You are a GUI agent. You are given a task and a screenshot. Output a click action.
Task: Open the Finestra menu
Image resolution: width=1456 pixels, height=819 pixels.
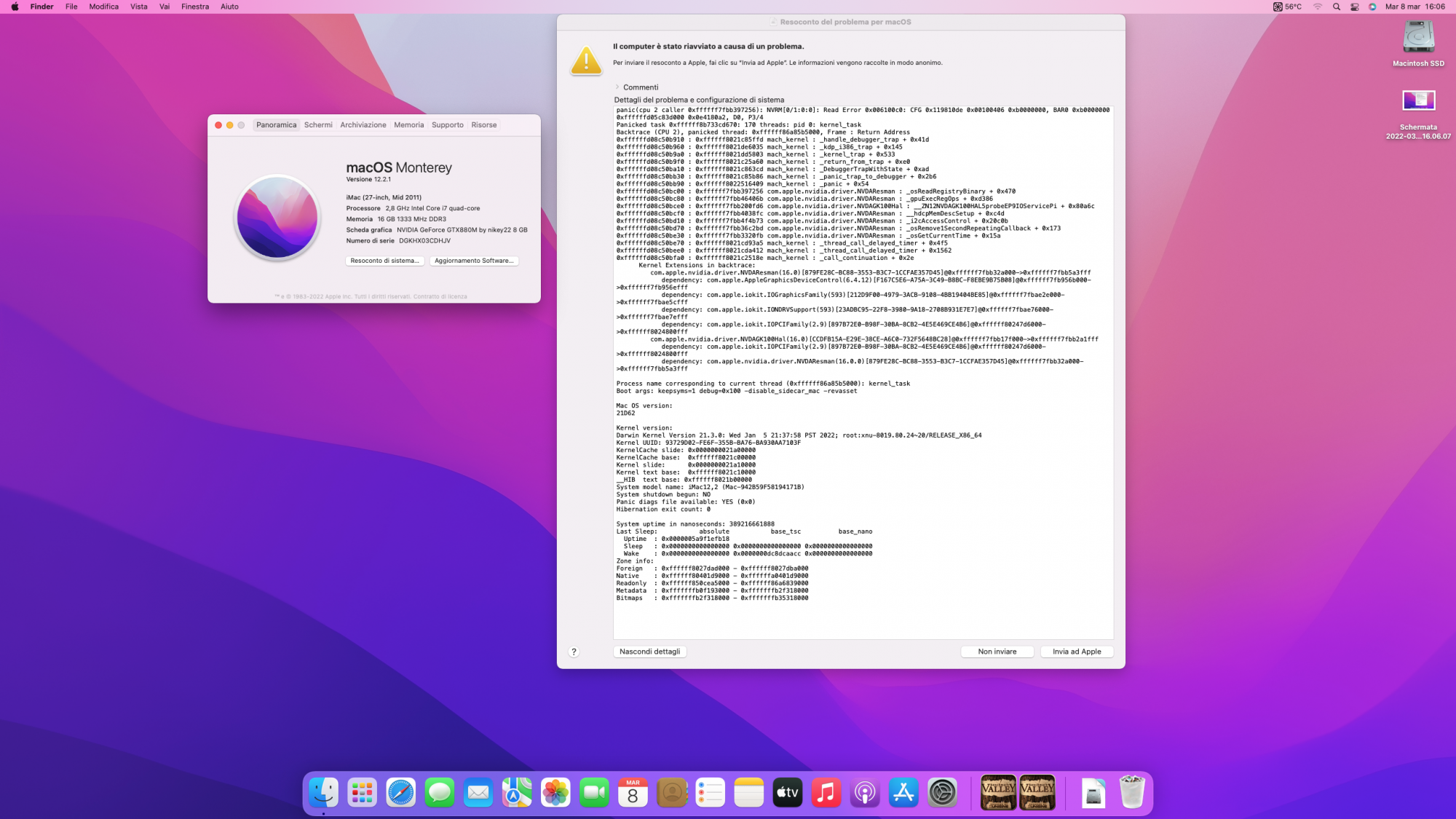coord(194,7)
